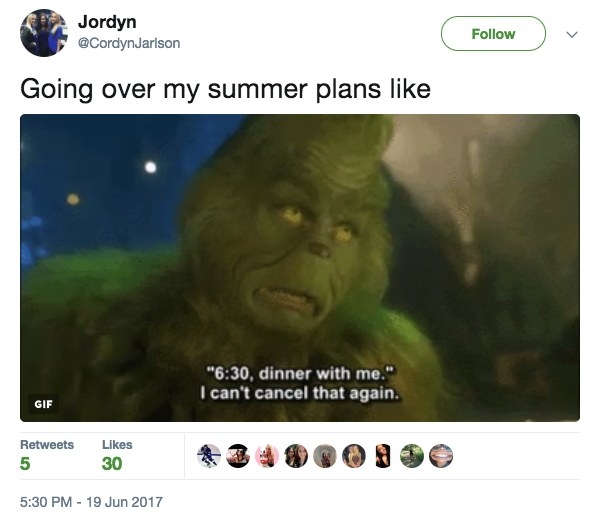The width and height of the screenshot is (599, 521).
Task: Open the second liker avatar with black background
Action: pyautogui.click(x=238, y=456)
